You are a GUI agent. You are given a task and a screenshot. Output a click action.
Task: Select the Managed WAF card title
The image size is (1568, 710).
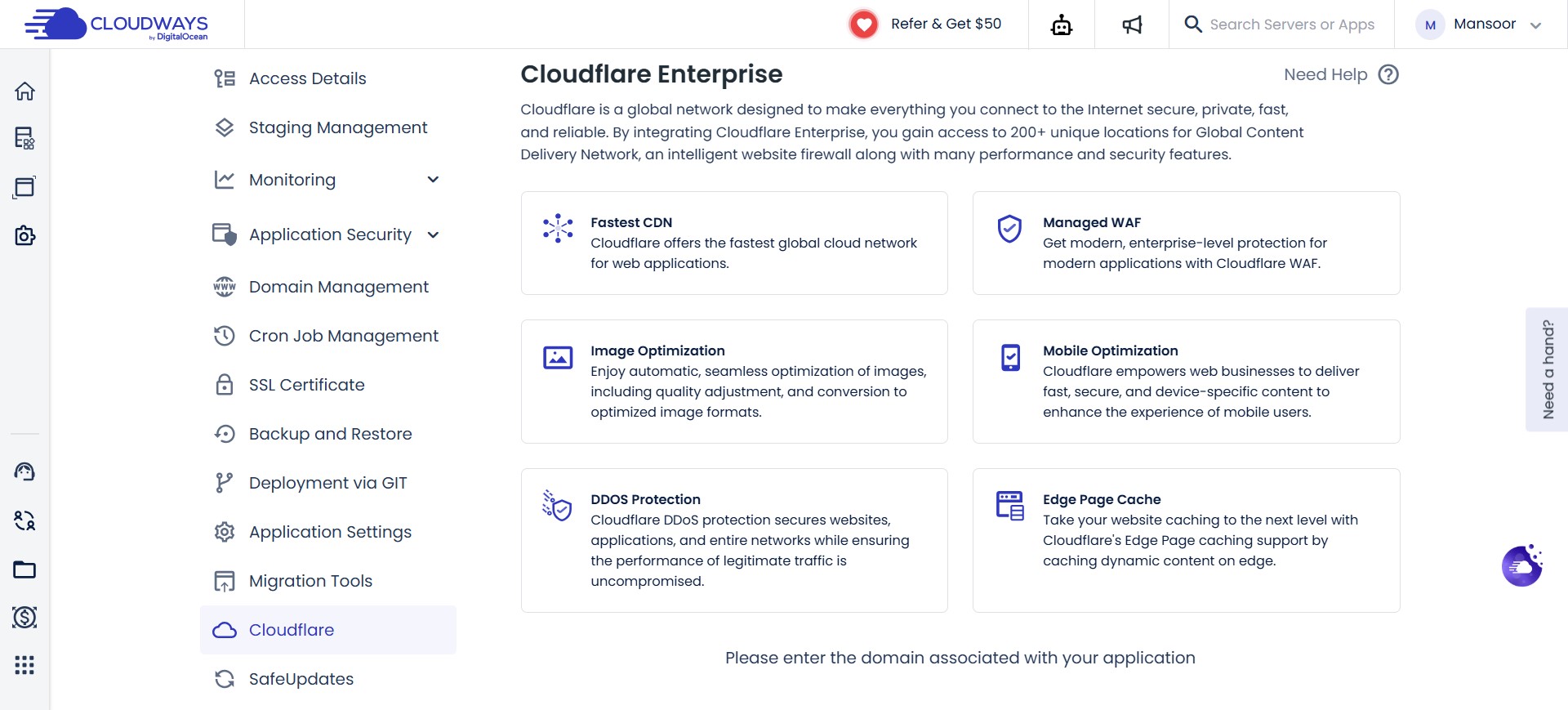tap(1092, 222)
